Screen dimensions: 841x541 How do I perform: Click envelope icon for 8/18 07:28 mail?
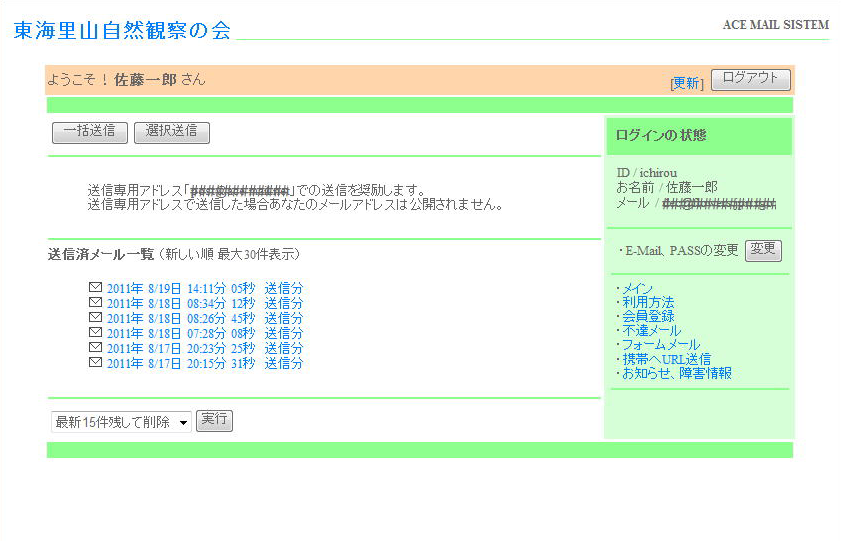pos(96,333)
